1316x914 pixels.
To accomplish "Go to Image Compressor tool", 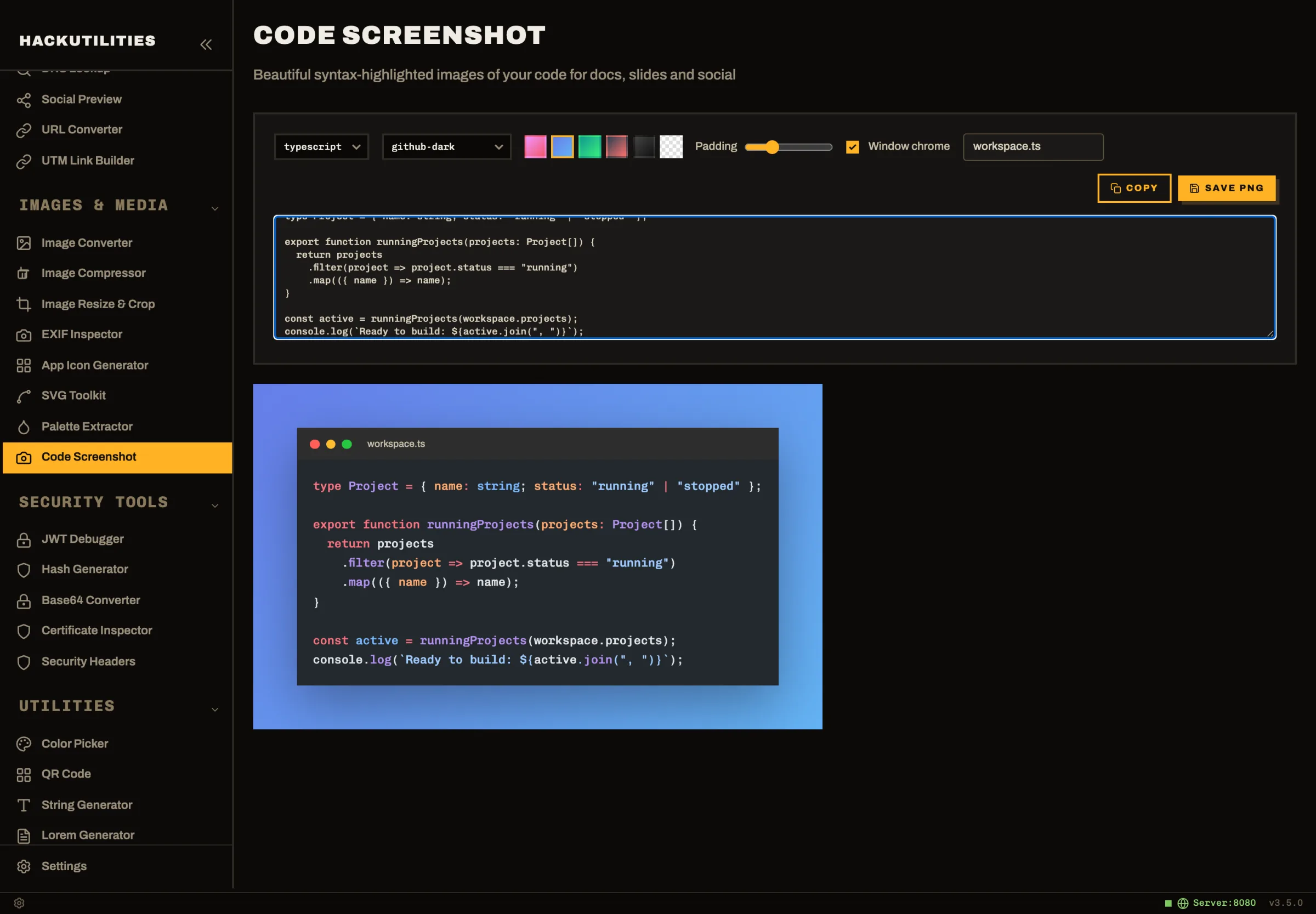I will (x=117, y=273).
